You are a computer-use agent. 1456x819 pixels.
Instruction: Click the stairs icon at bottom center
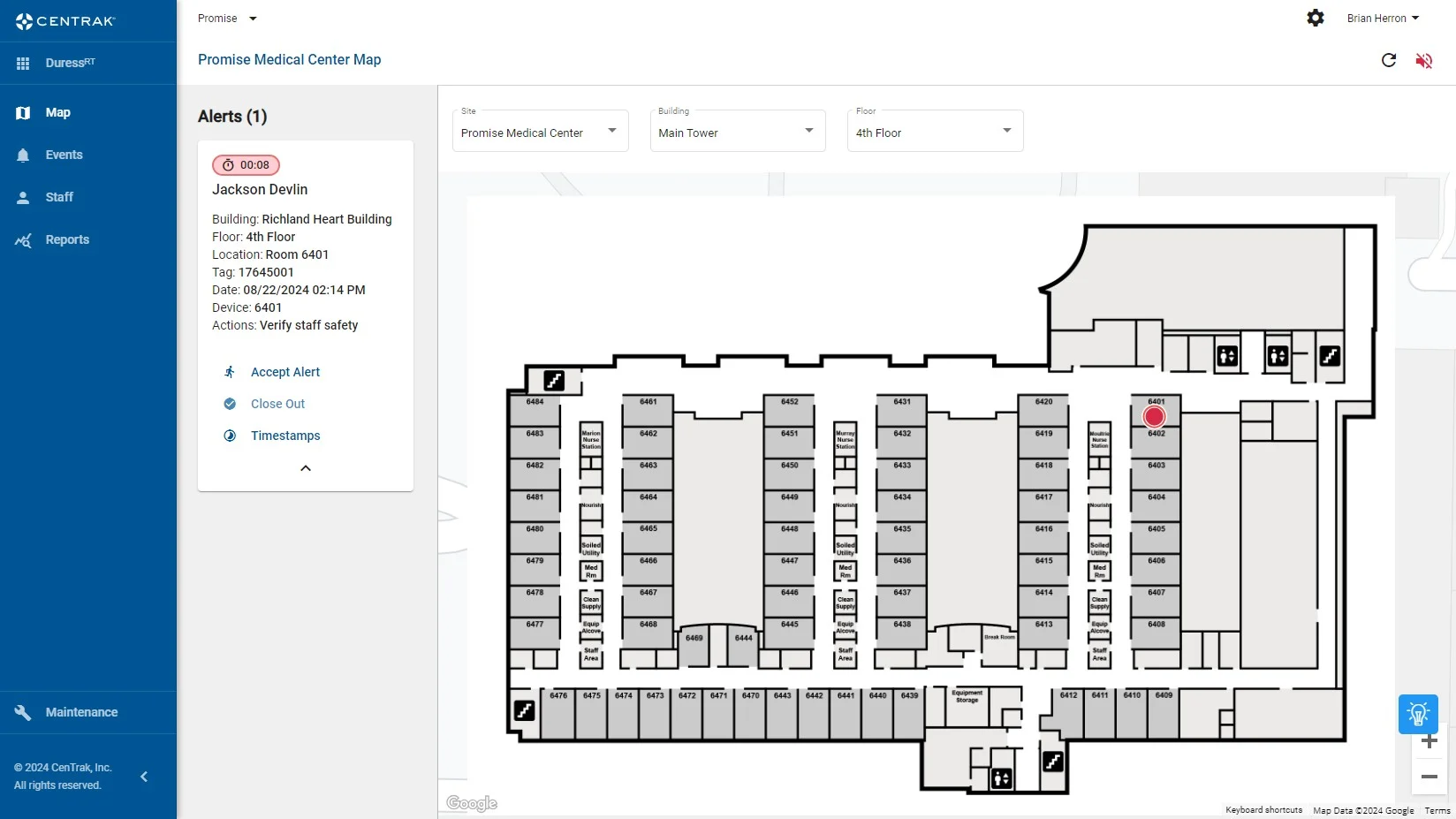(x=1053, y=762)
